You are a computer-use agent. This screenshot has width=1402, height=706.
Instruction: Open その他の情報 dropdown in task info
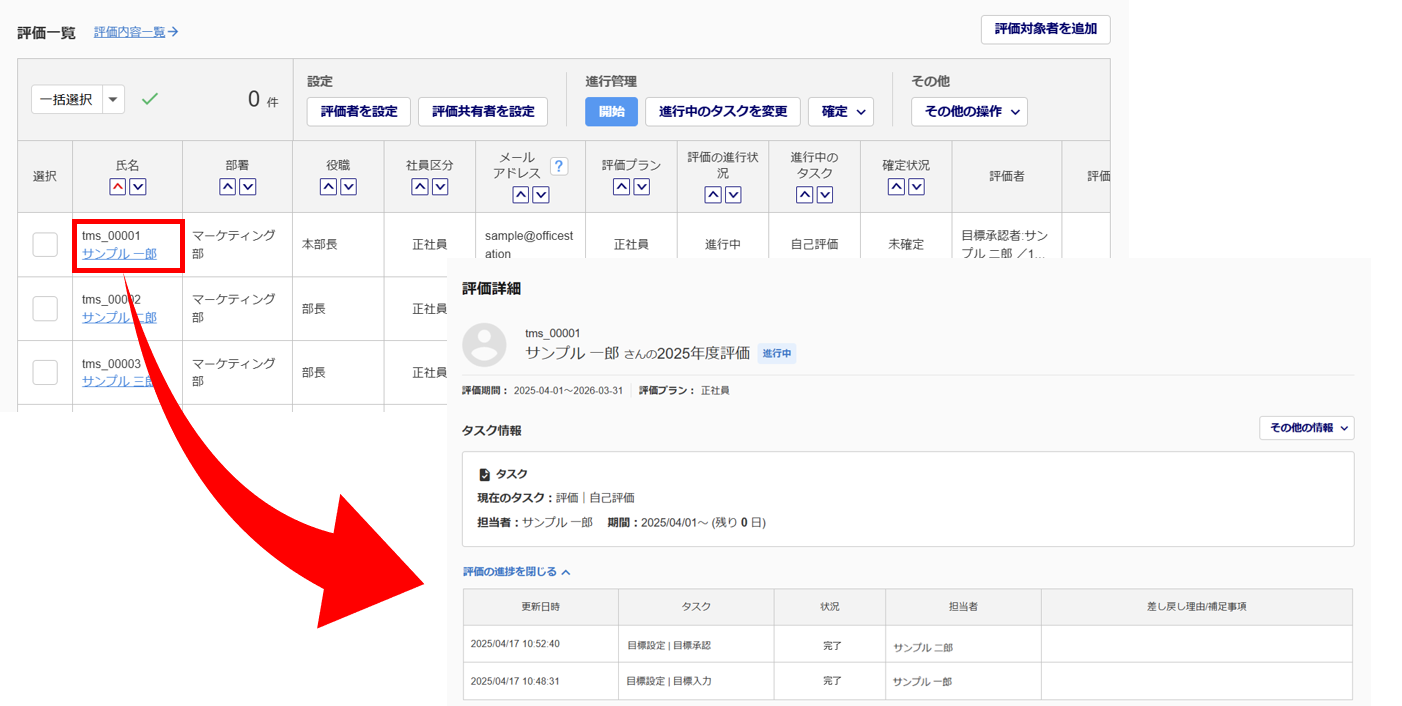coord(1306,428)
